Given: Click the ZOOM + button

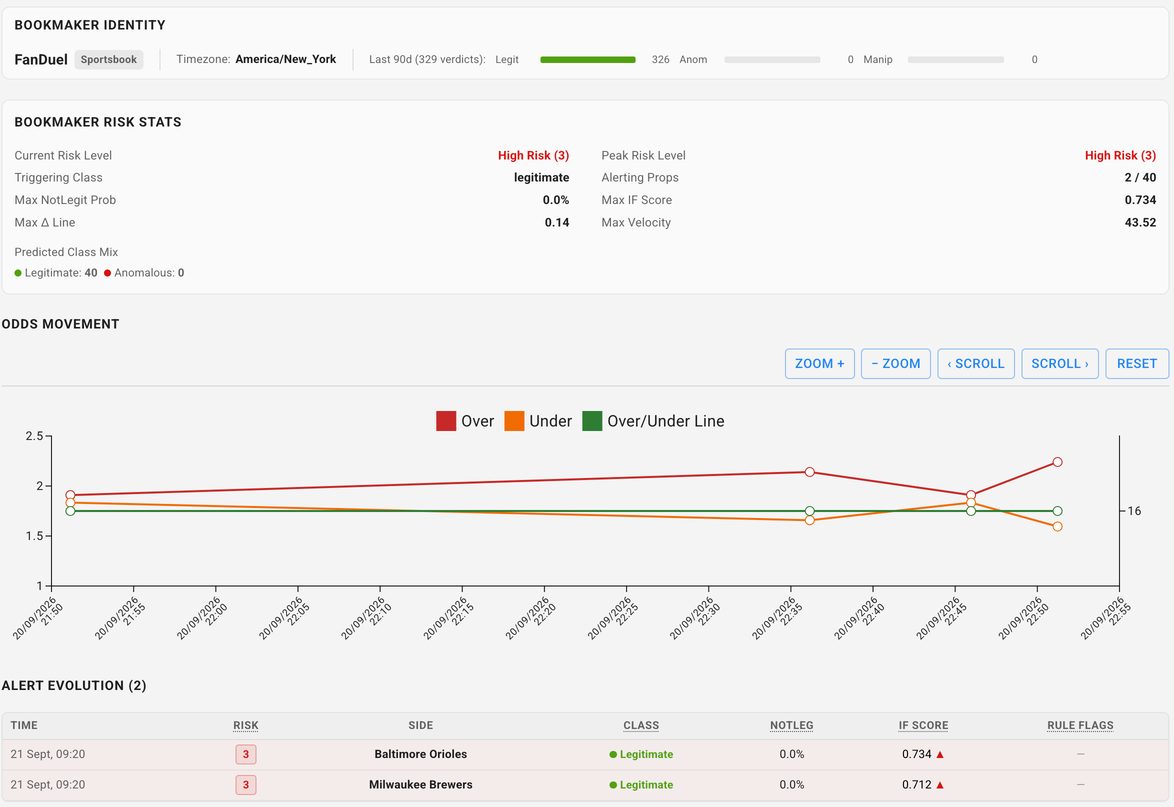Looking at the screenshot, I should click(820, 364).
